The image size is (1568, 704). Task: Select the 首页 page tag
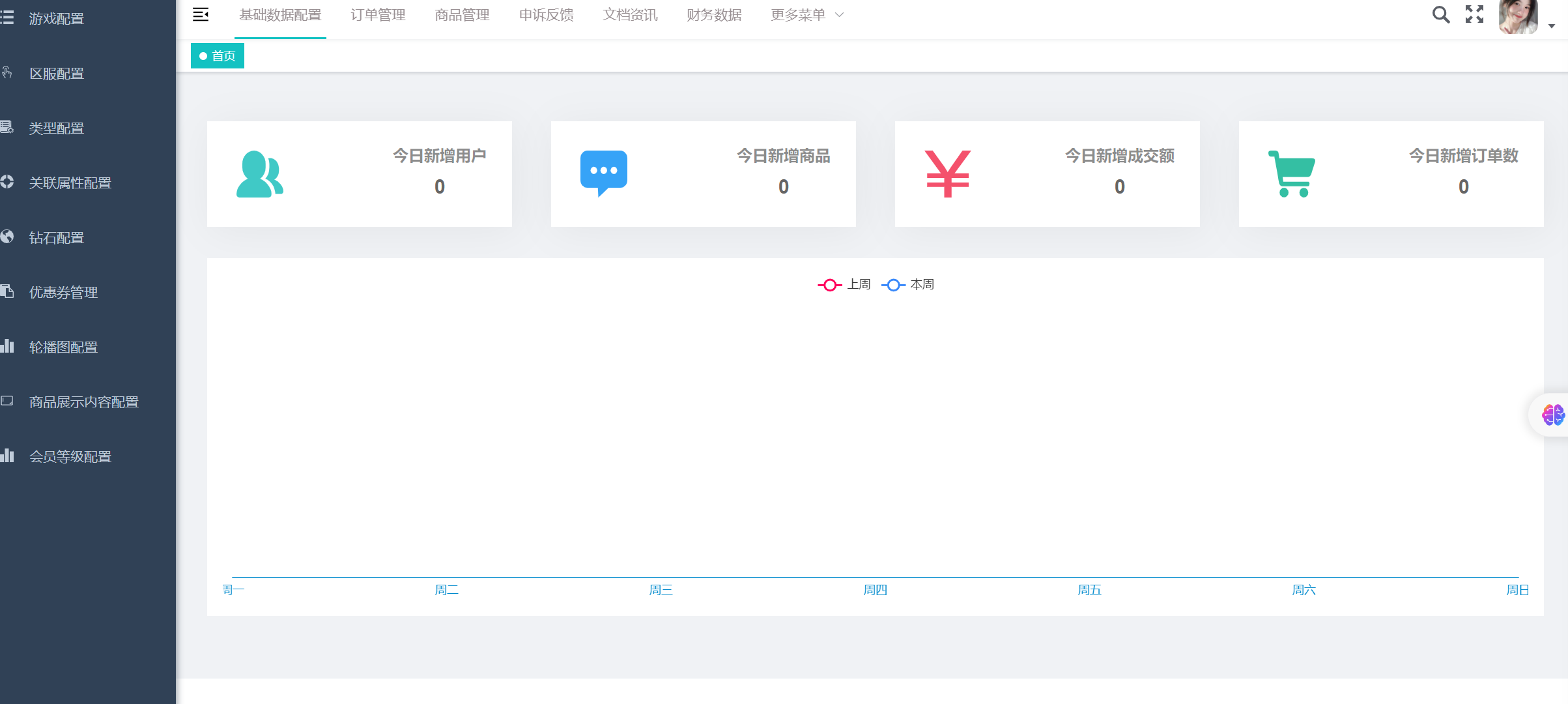point(218,56)
